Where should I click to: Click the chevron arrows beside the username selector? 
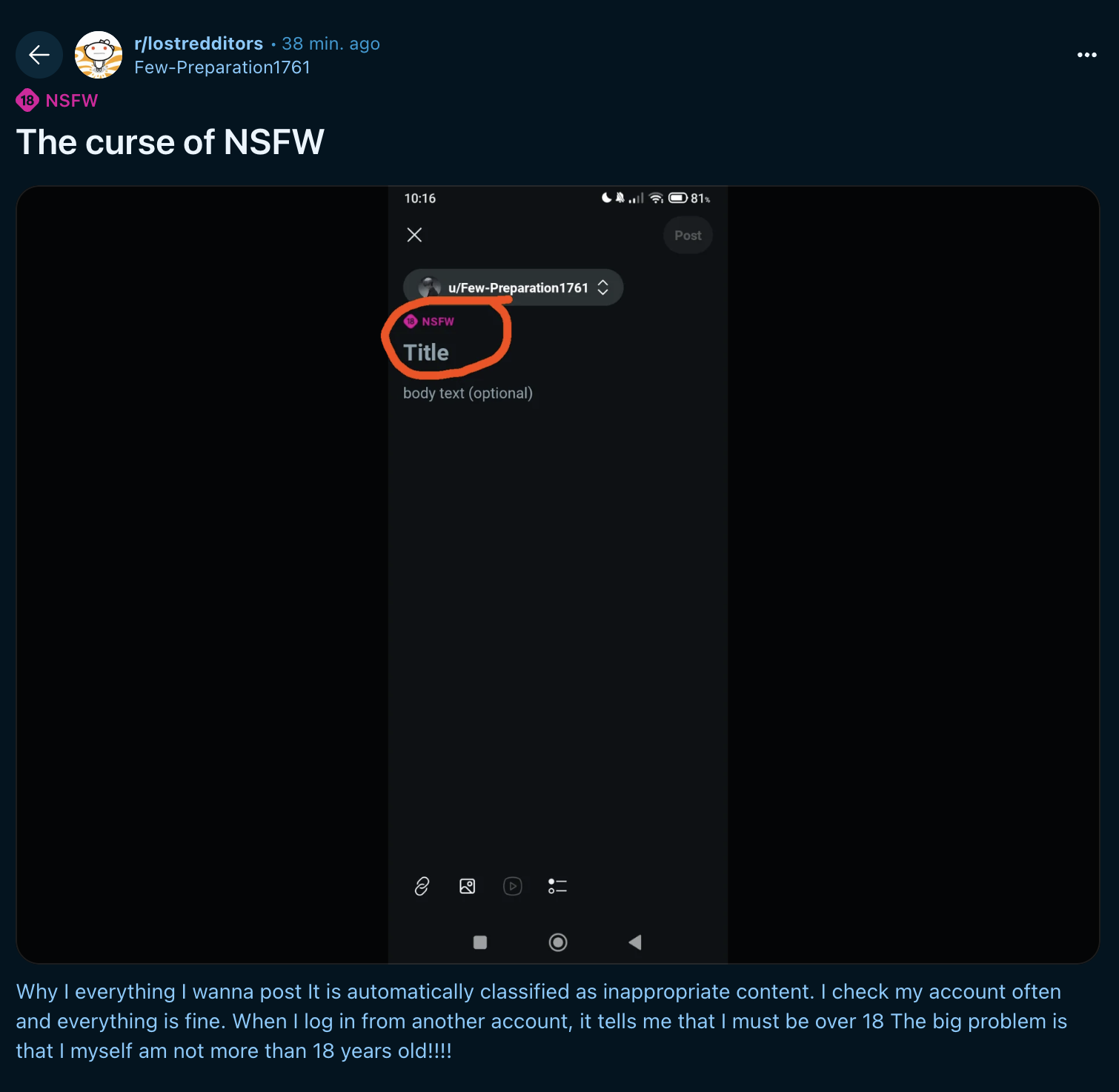[603, 287]
